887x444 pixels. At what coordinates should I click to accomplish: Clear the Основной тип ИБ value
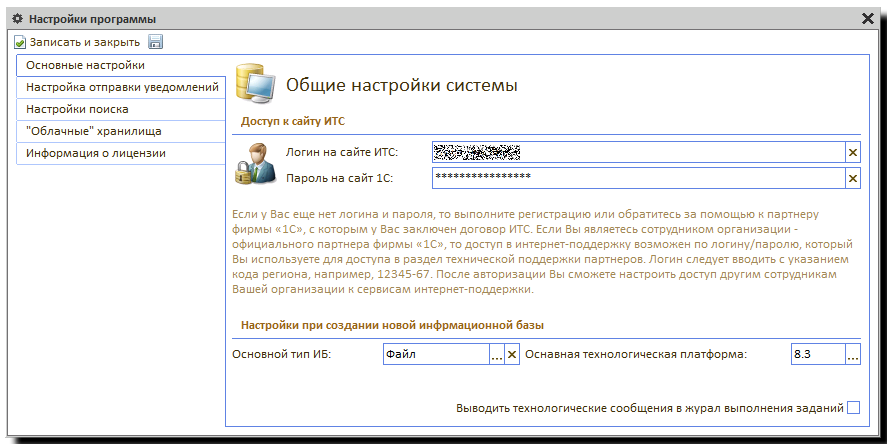click(512, 355)
